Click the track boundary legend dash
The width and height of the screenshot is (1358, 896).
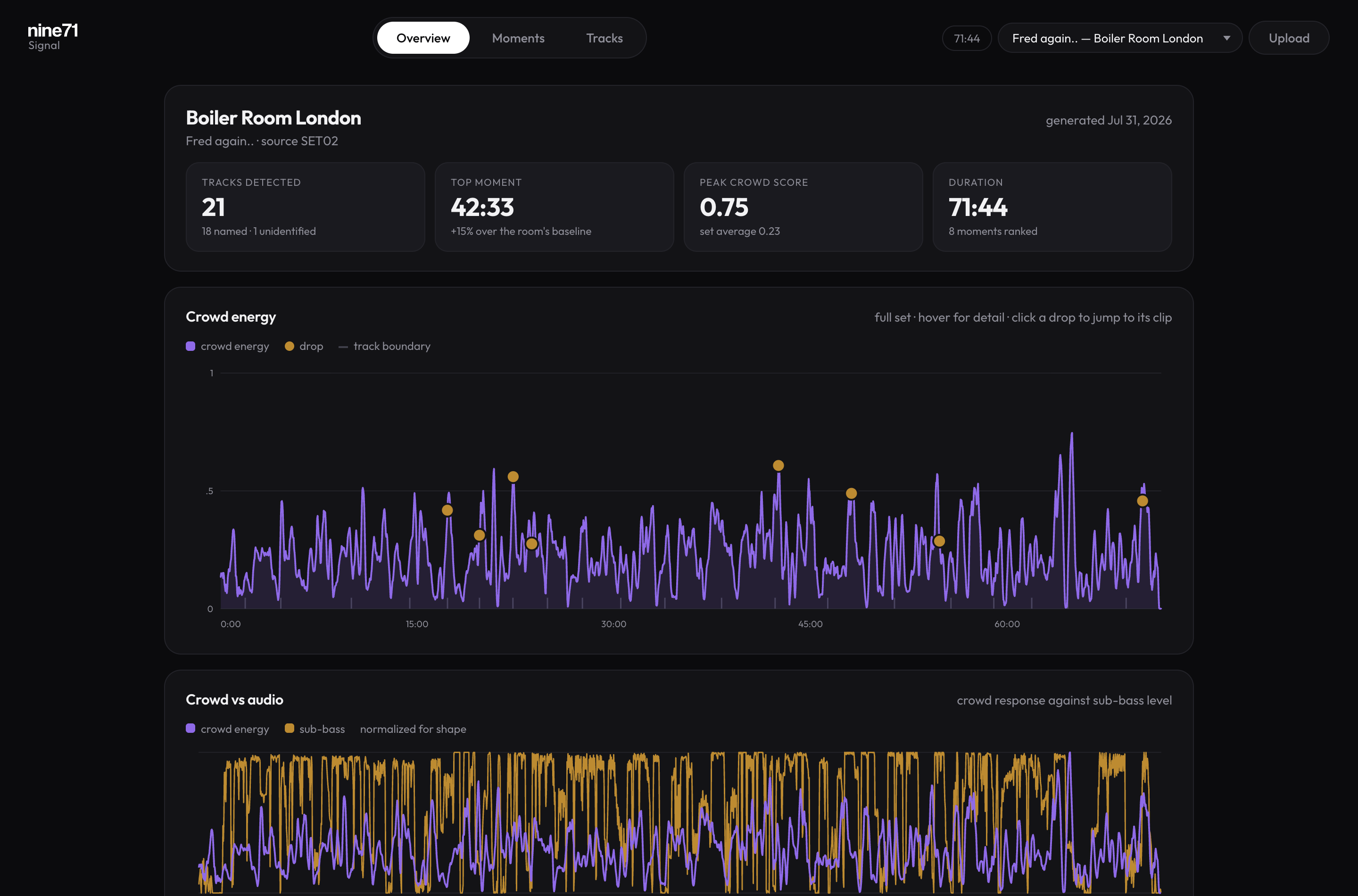click(343, 347)
